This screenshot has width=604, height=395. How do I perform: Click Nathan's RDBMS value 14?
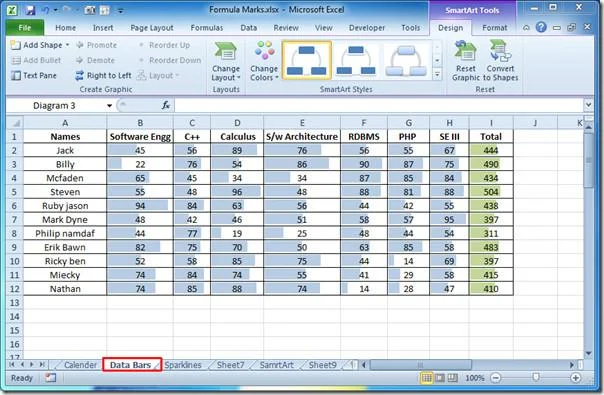pos(364,289)
